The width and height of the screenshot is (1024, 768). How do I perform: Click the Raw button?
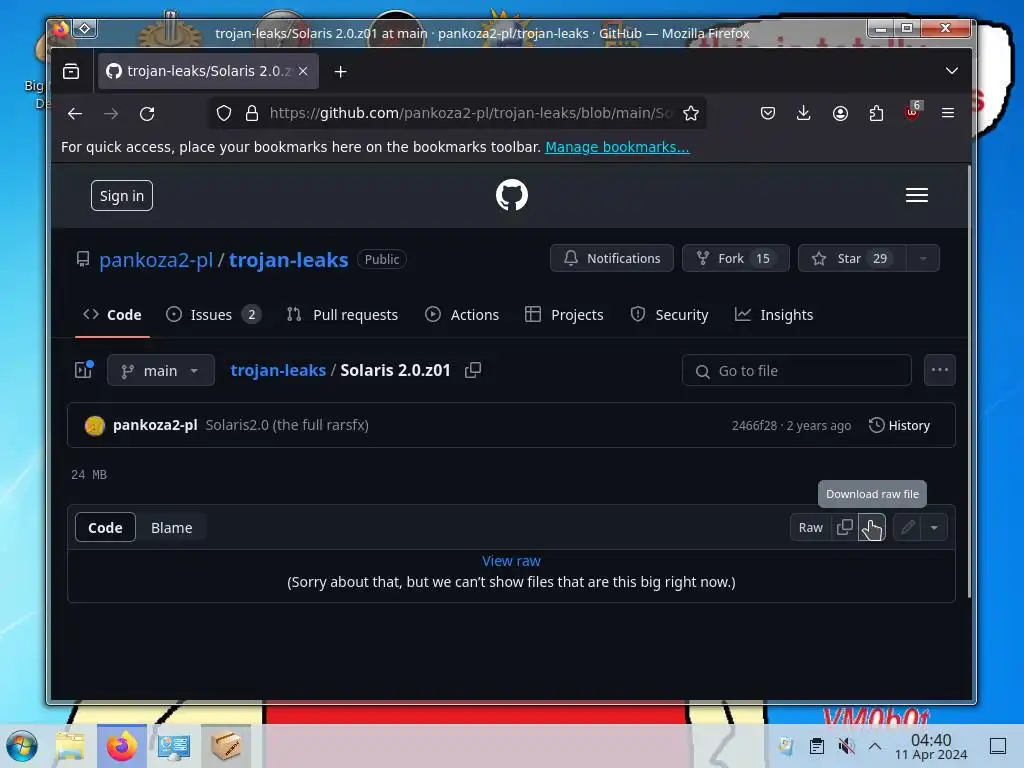click(810, 527)
